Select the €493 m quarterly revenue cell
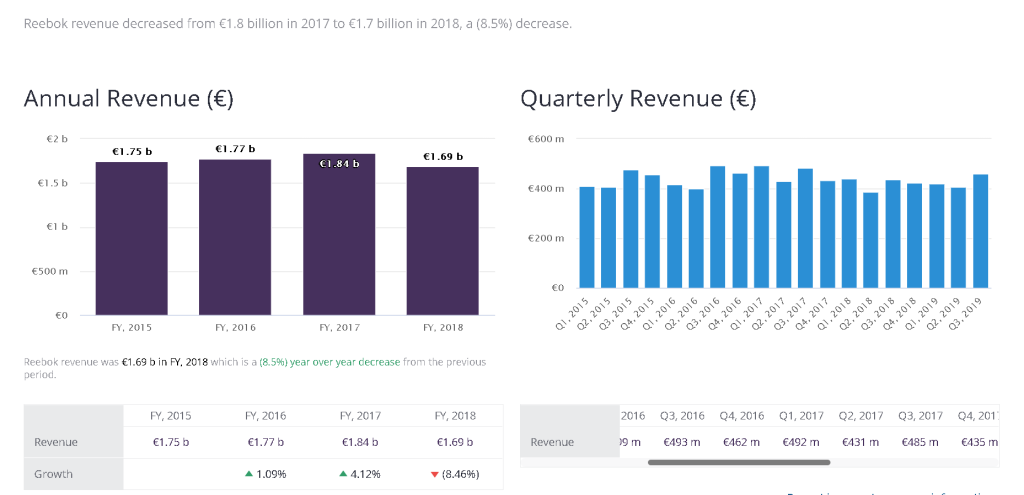The height and width of the screenshot is (495, 1024). coord(683,441)
